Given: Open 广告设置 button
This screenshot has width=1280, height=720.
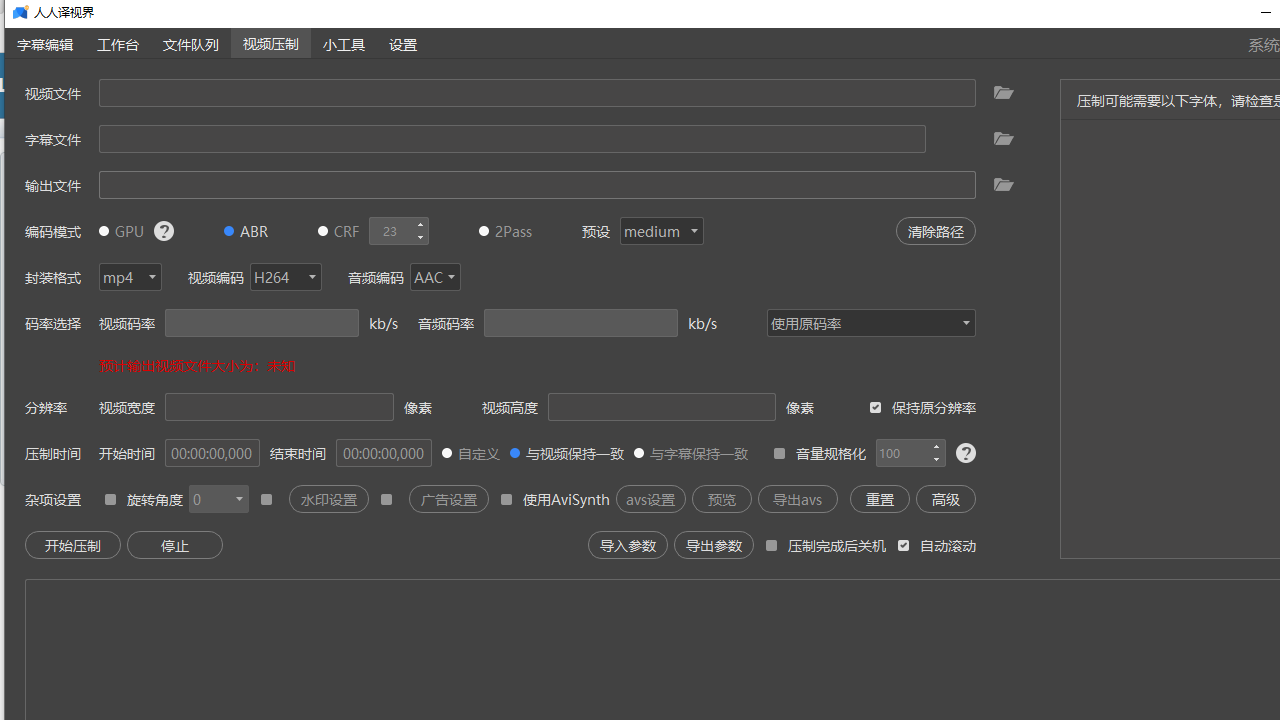Looking at the screenshot, I should click(449, 499).
